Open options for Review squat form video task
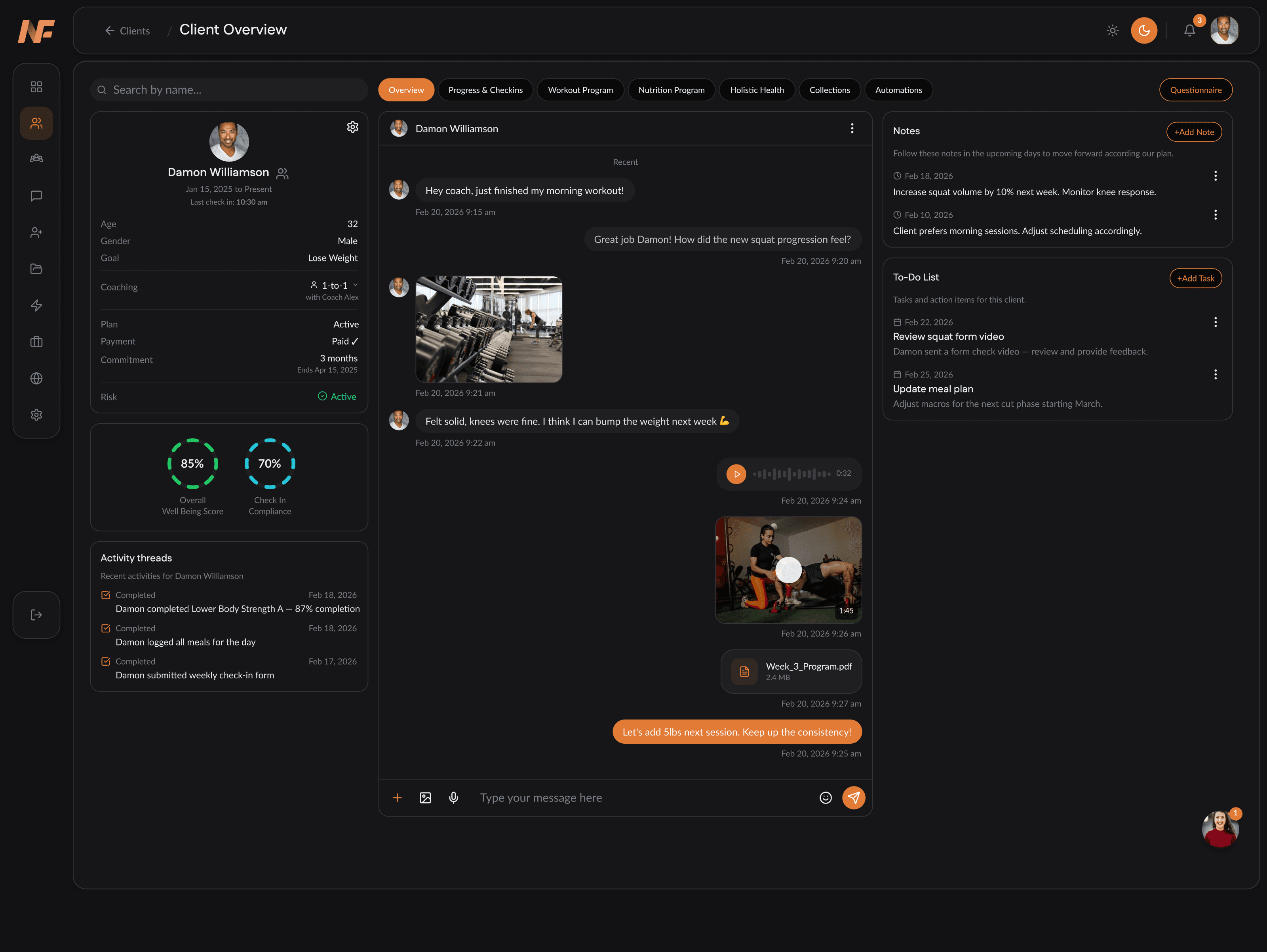The width and height of the screenshot is (1267, 952). [1215, 322]
